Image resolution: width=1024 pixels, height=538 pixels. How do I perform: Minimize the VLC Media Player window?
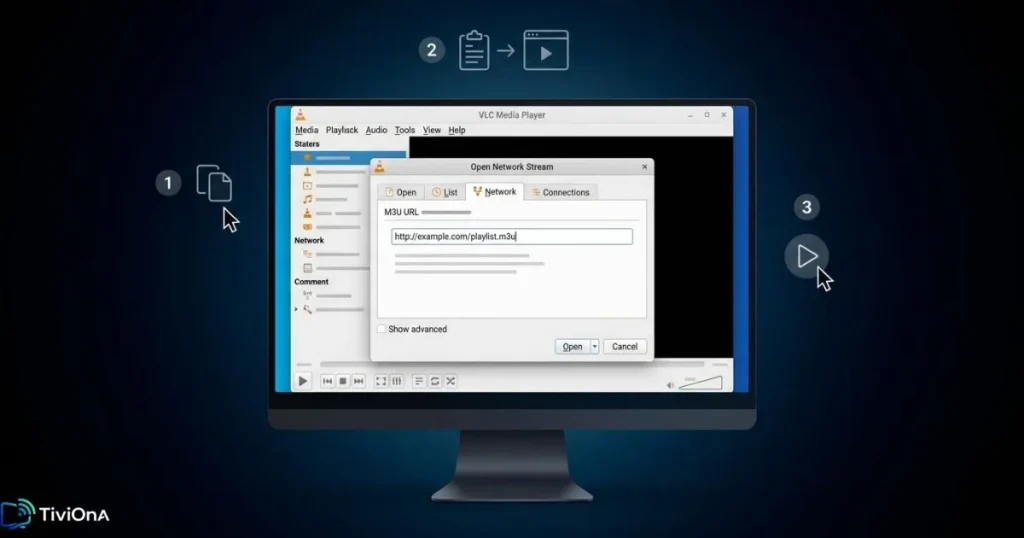tap(690, 115)
